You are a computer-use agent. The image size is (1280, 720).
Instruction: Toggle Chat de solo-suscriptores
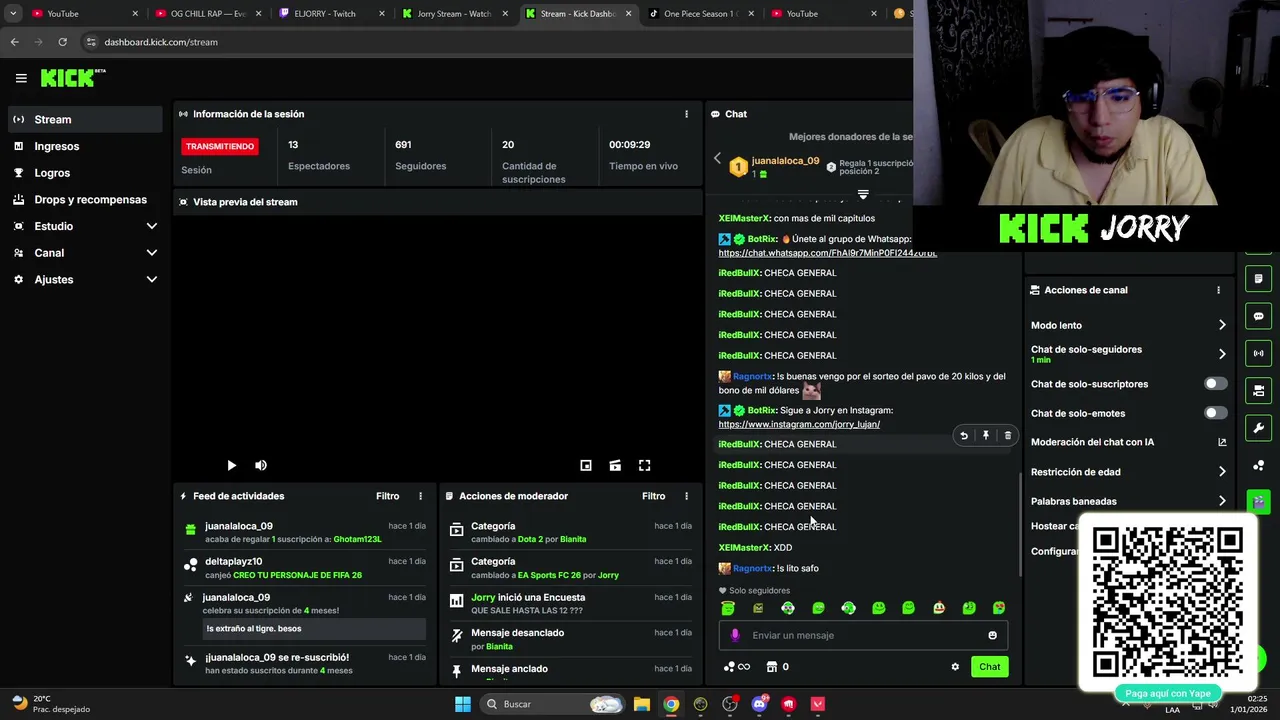pyautogui.click(x=1215, y=384)
